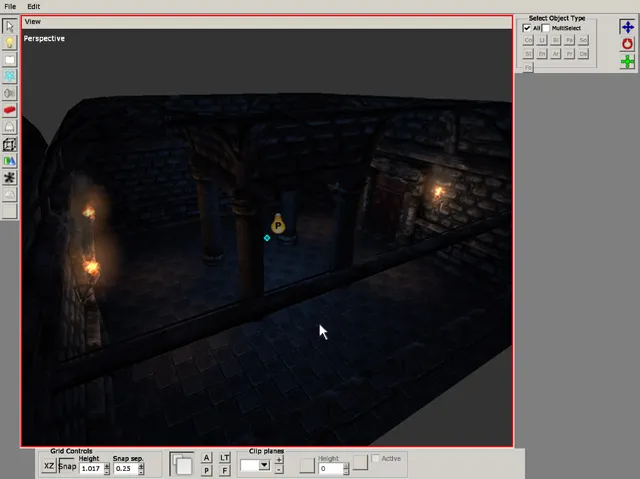Screen dimensions: 640x479
Task: Pick the red brick tool
Action: tap(9, 110)
